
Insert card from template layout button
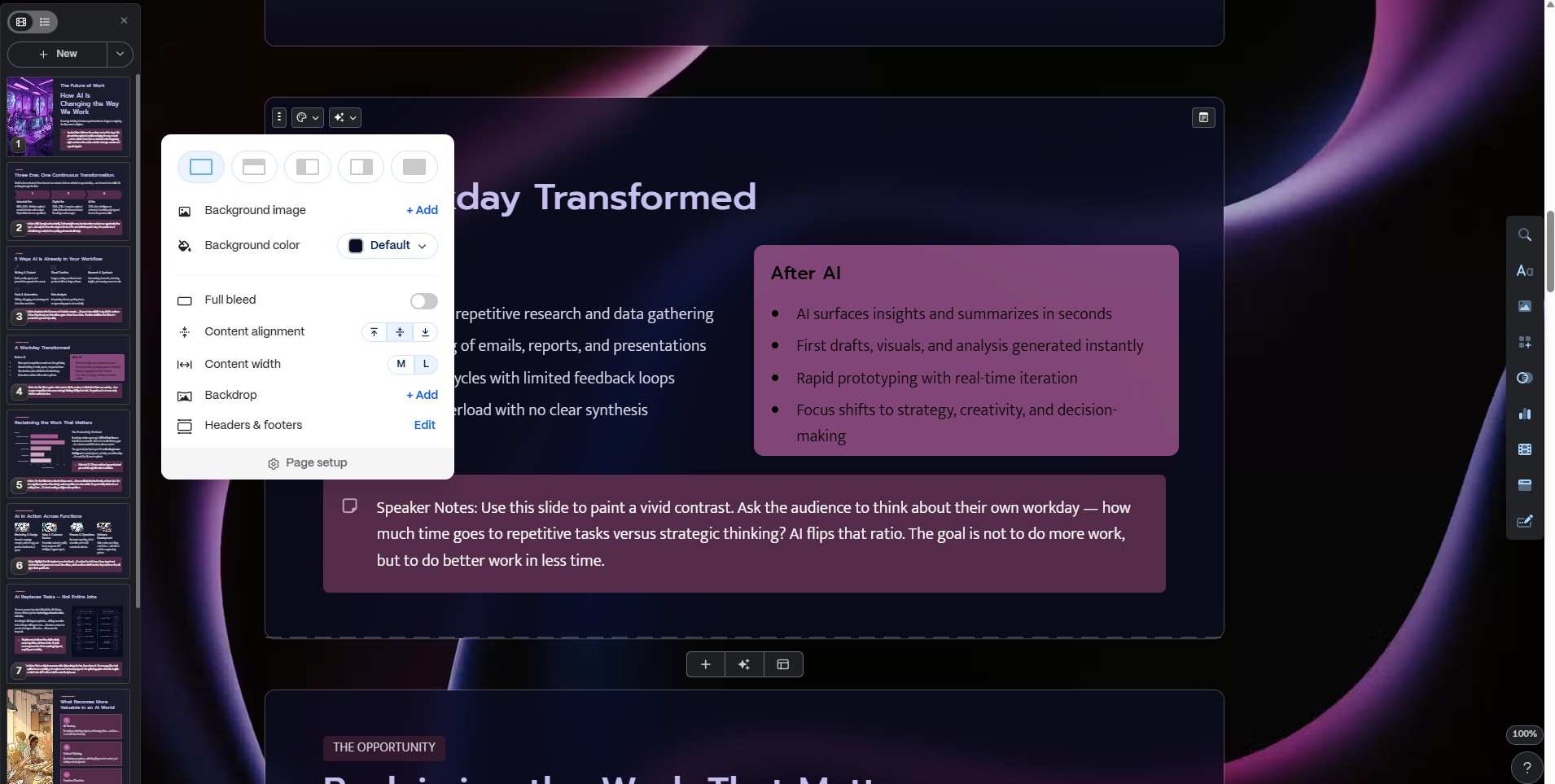(783, 664)
